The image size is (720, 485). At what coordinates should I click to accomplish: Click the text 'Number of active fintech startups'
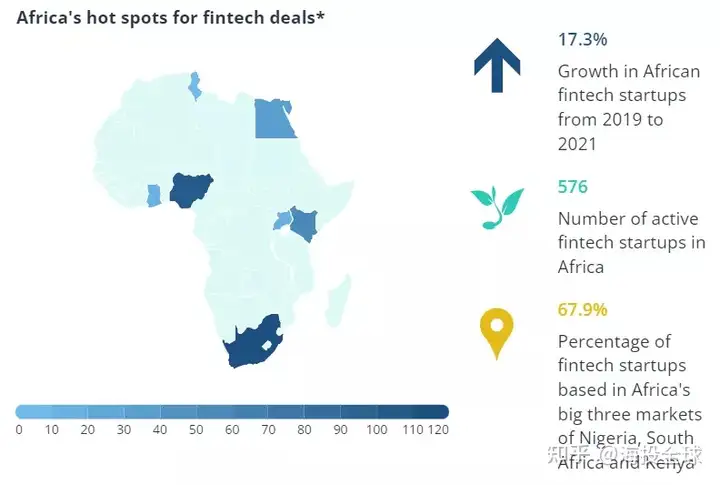(x=631, y=231)
